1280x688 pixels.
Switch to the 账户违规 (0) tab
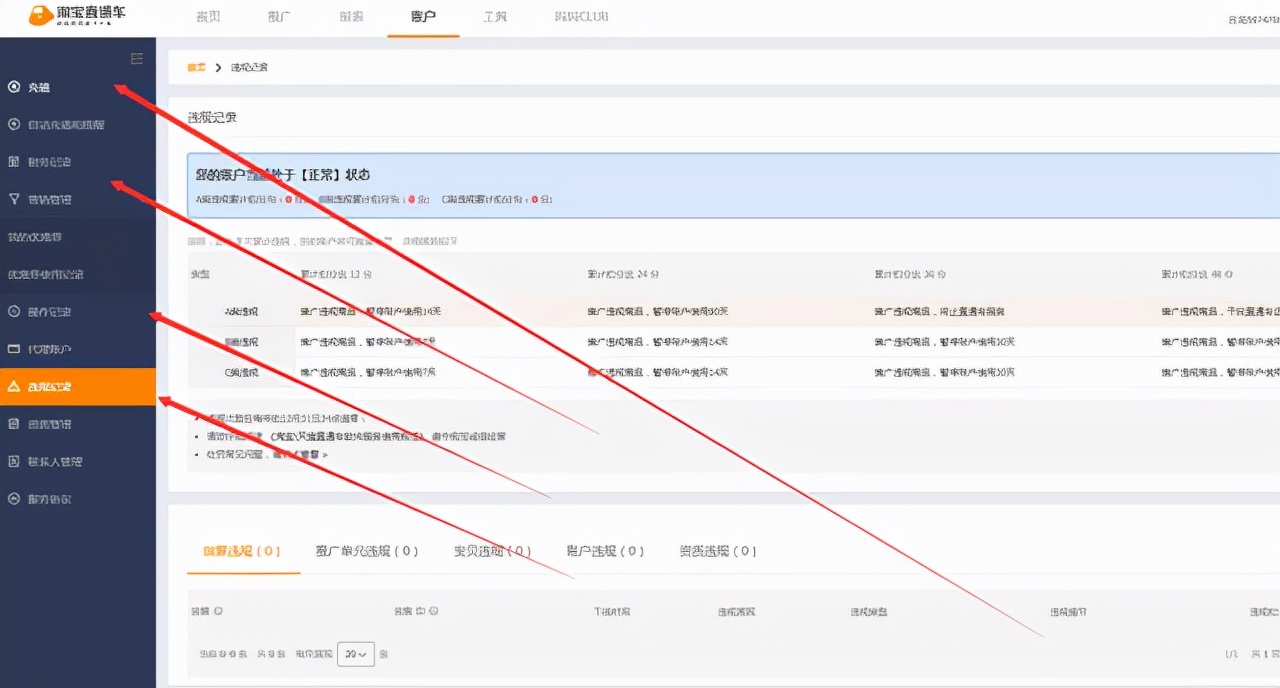(604, 551)
